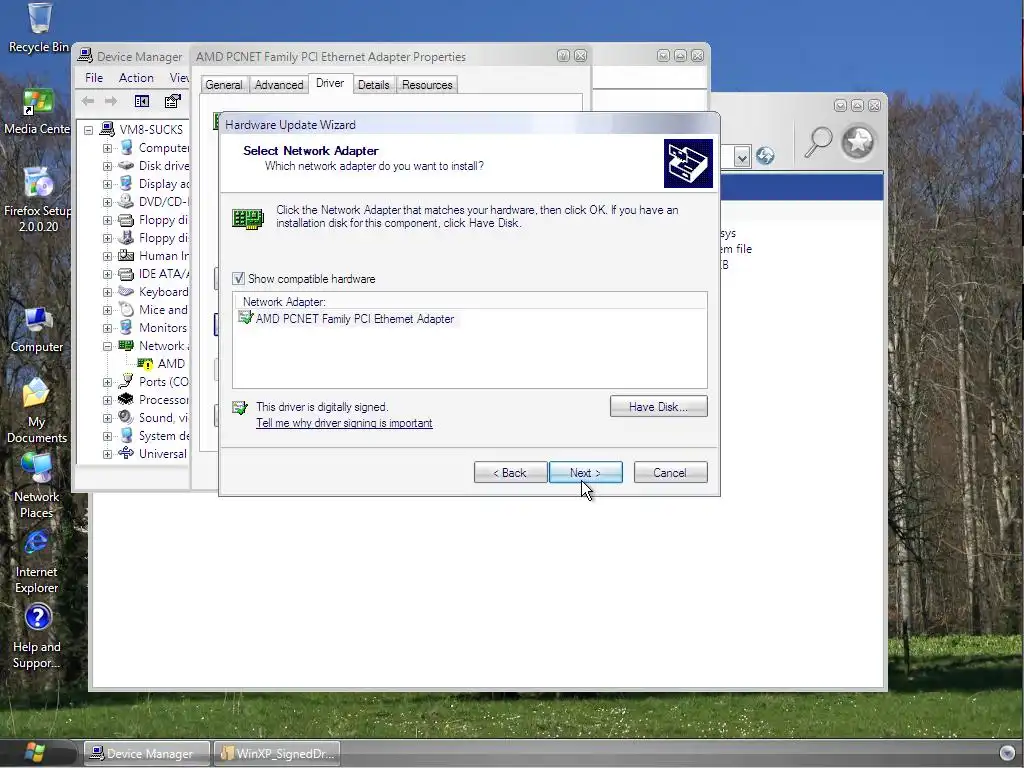Open the driver signing importance link
The image size is (1024, 768).
click(344, 423)
